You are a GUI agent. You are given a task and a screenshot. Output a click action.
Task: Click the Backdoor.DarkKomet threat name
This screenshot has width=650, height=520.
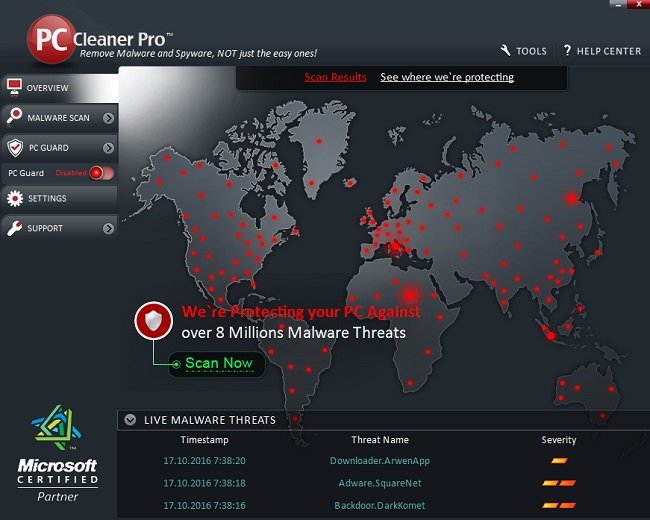tap(380, 505)
